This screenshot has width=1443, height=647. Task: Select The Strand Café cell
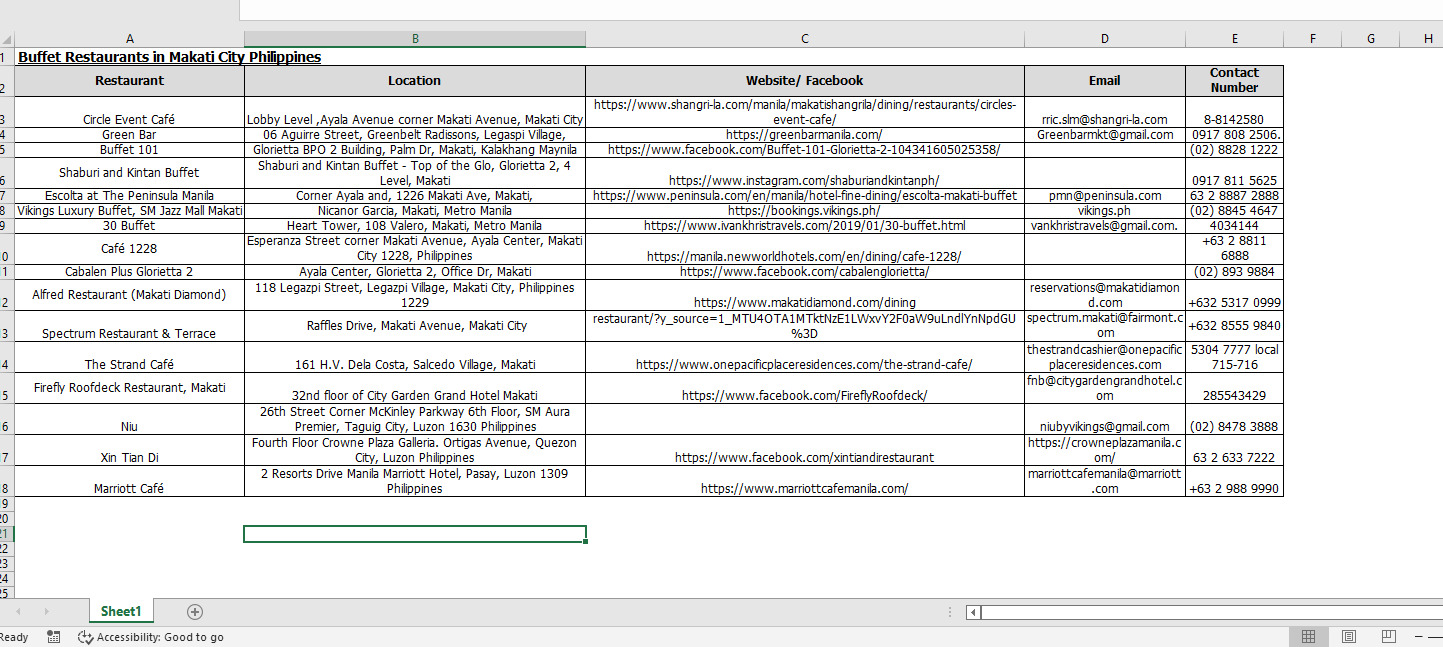pyautogui.click(x=130, y=357)
